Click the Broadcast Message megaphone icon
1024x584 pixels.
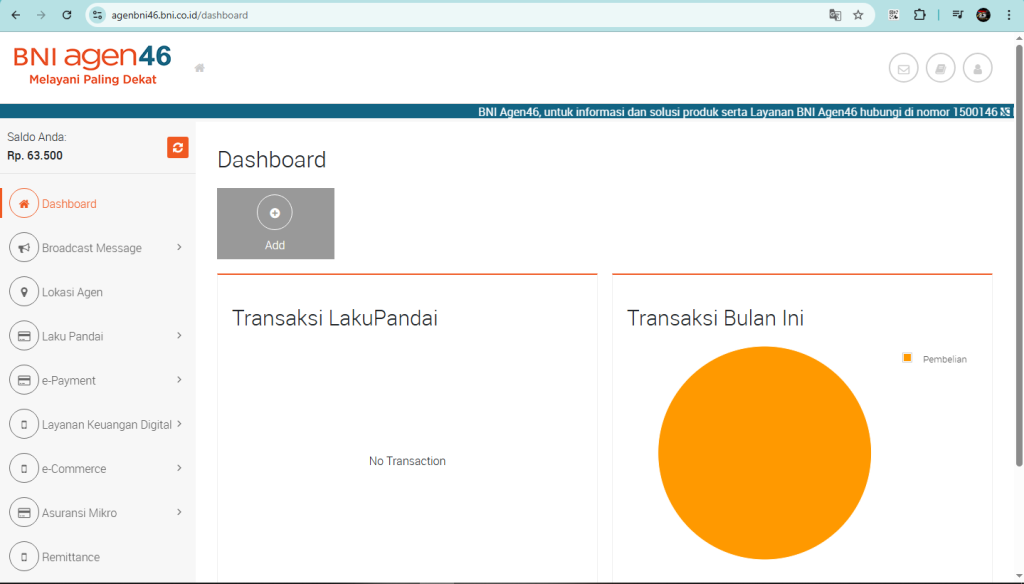(24, 248)
